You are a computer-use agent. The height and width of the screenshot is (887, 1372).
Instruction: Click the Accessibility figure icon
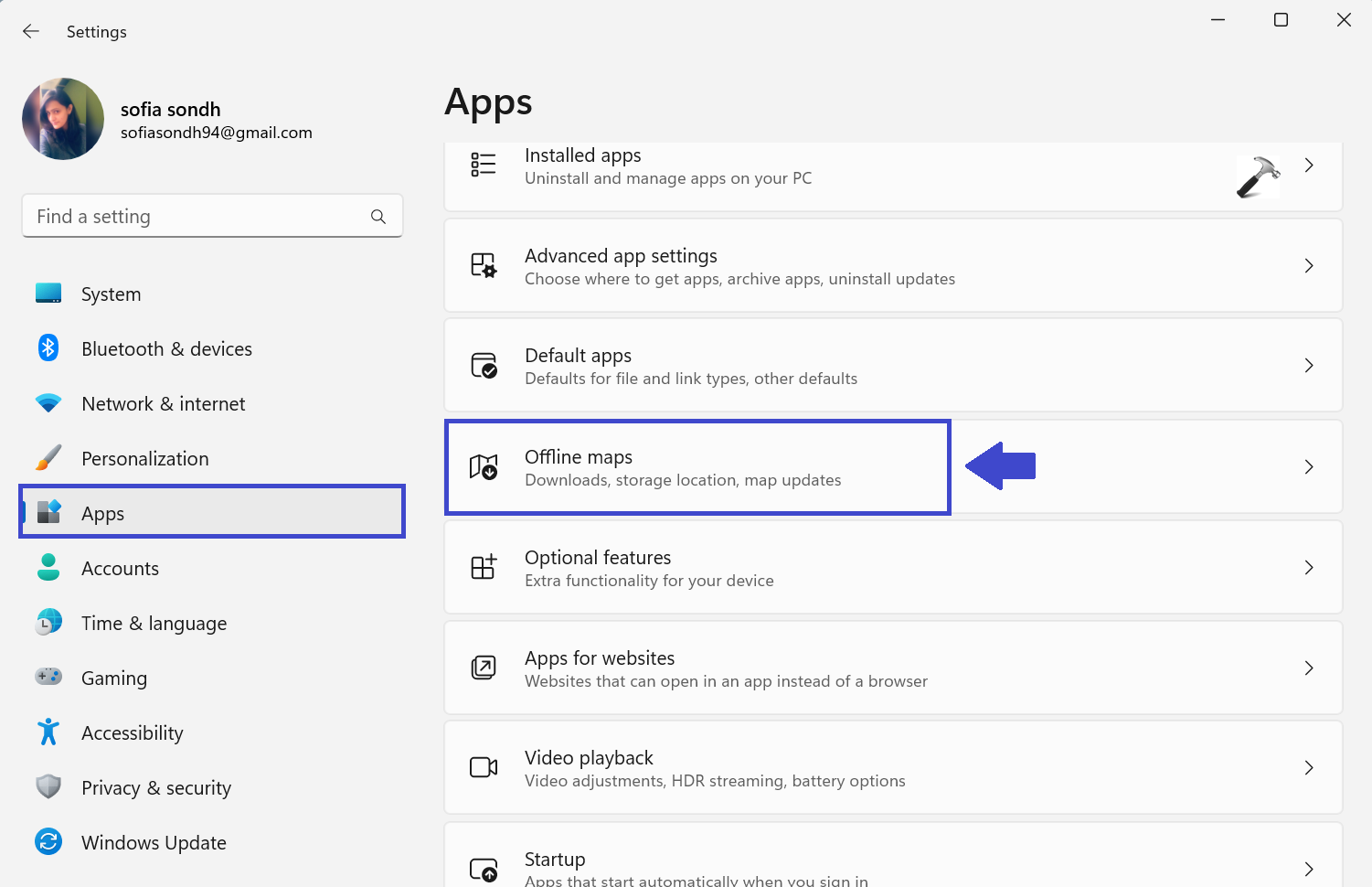[x=48, y=732]
